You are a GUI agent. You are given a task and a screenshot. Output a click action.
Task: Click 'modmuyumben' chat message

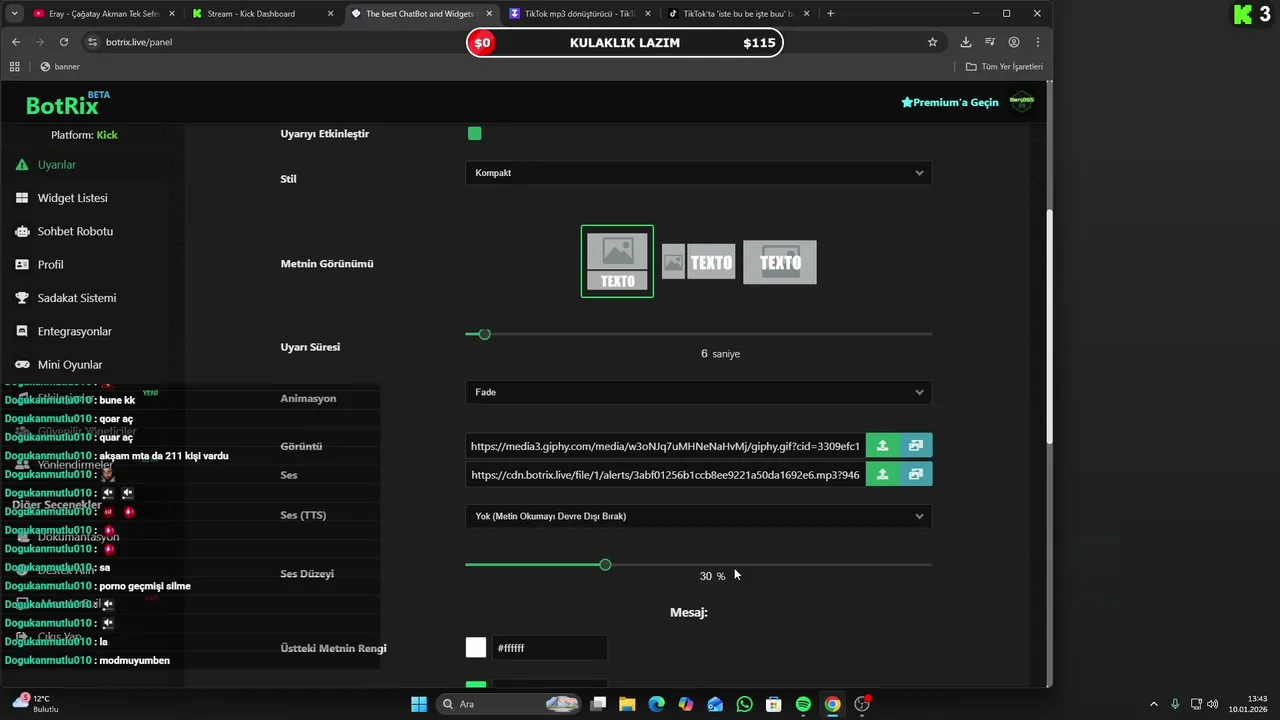pyautogui.click(x=134, y=660)
